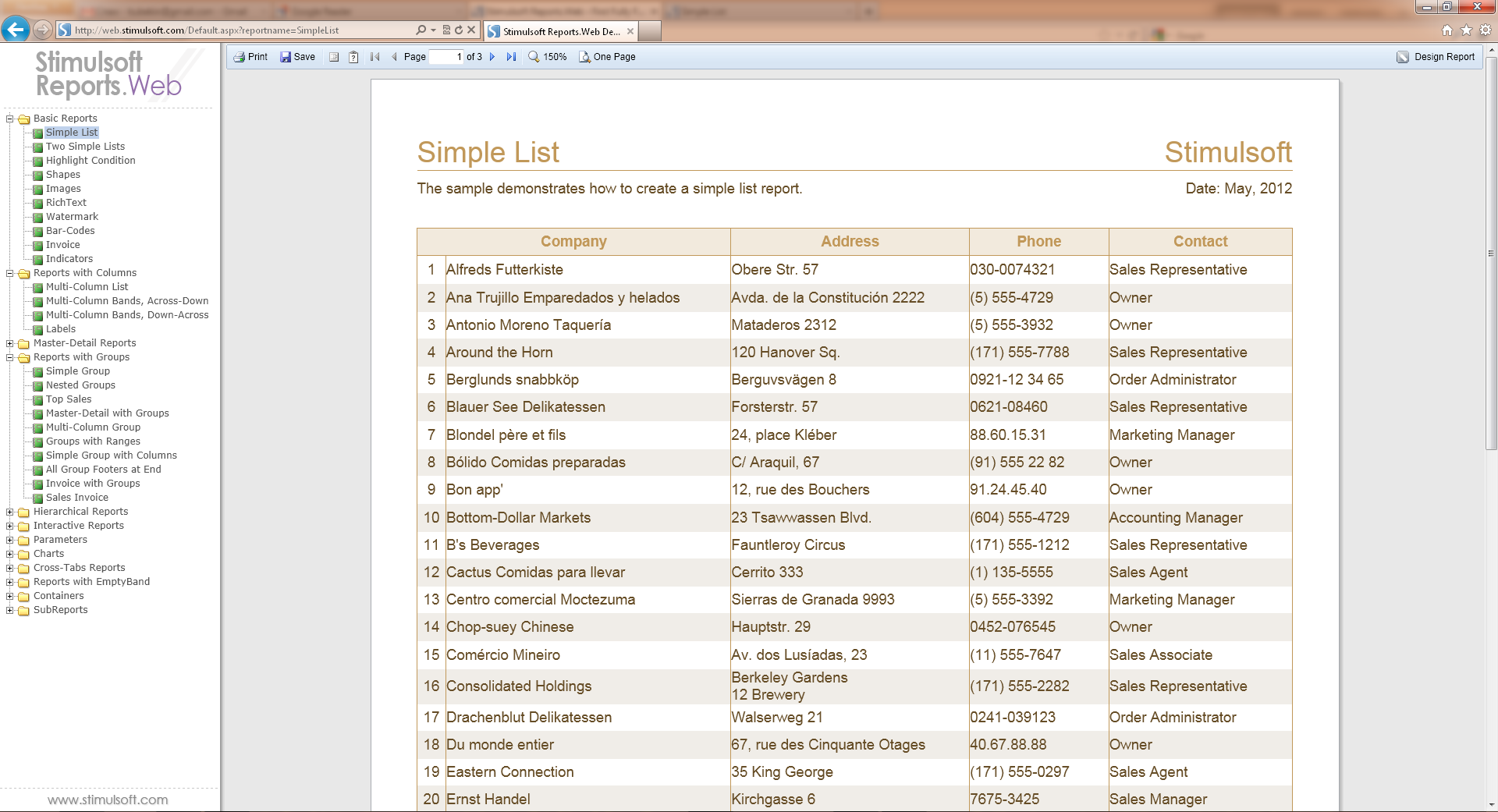Toggle the bookmarks panel icon
The width and height of the screenshot is (1498, 812).
334,57
